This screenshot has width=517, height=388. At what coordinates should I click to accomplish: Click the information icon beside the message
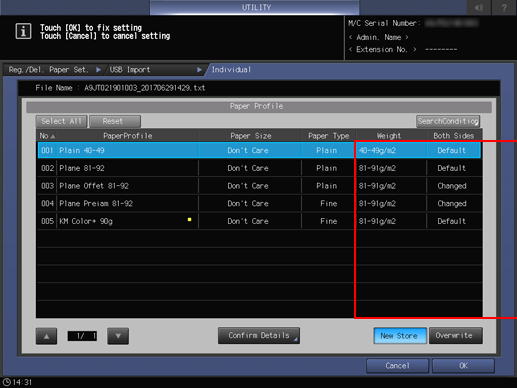(x=23, y=31)
